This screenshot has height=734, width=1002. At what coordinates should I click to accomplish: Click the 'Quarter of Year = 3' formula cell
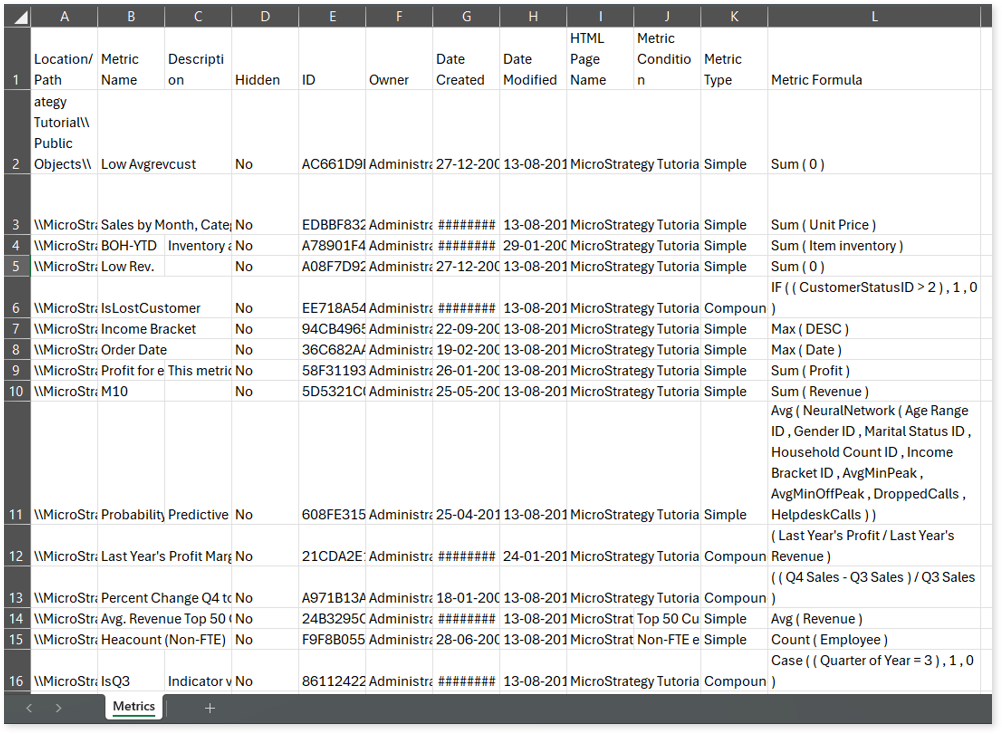[874, 671]
